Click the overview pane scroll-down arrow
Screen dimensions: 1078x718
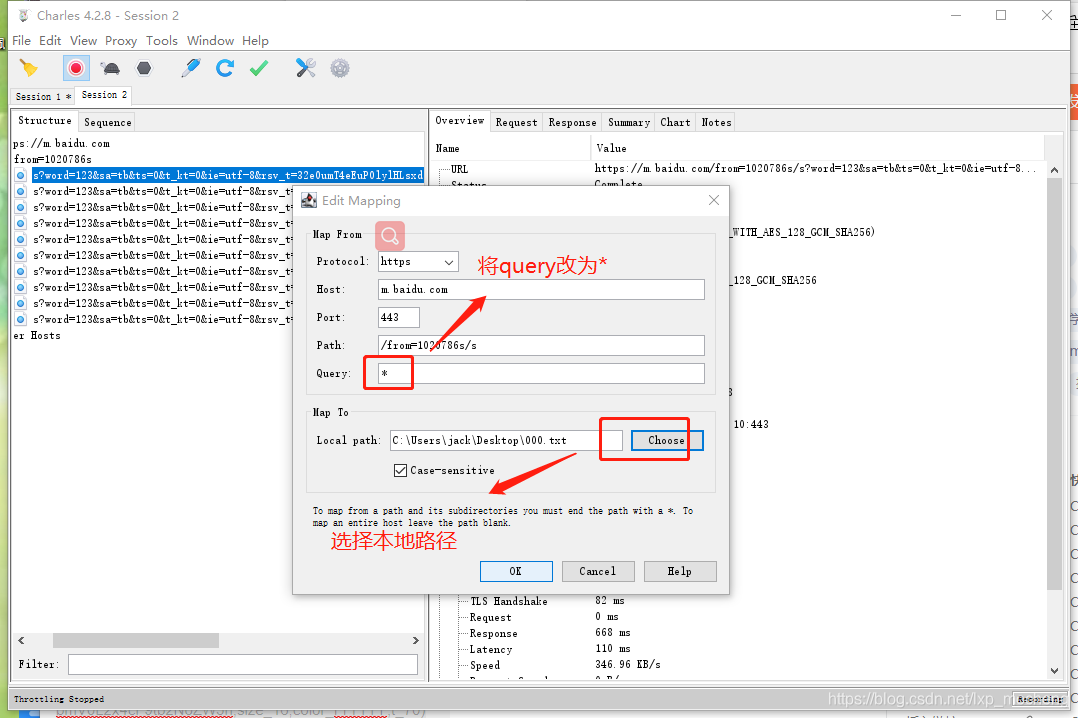1055,671
